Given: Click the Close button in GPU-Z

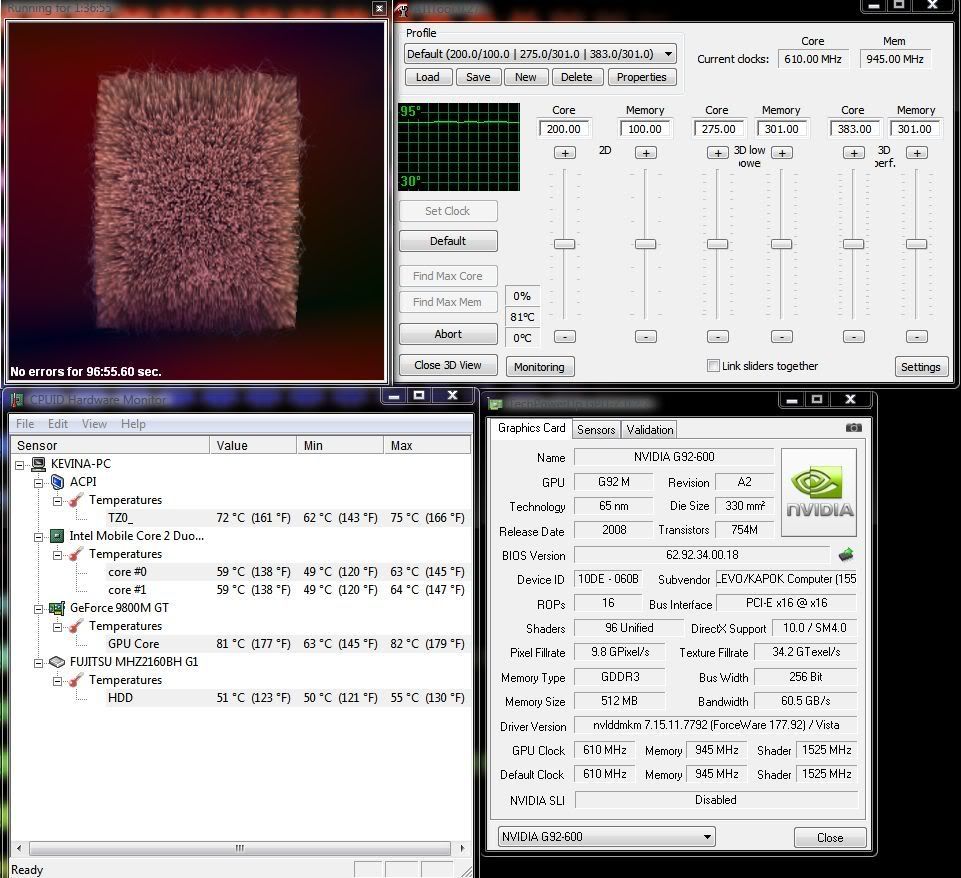Looking at the screenshot, I should pos(830,838).
